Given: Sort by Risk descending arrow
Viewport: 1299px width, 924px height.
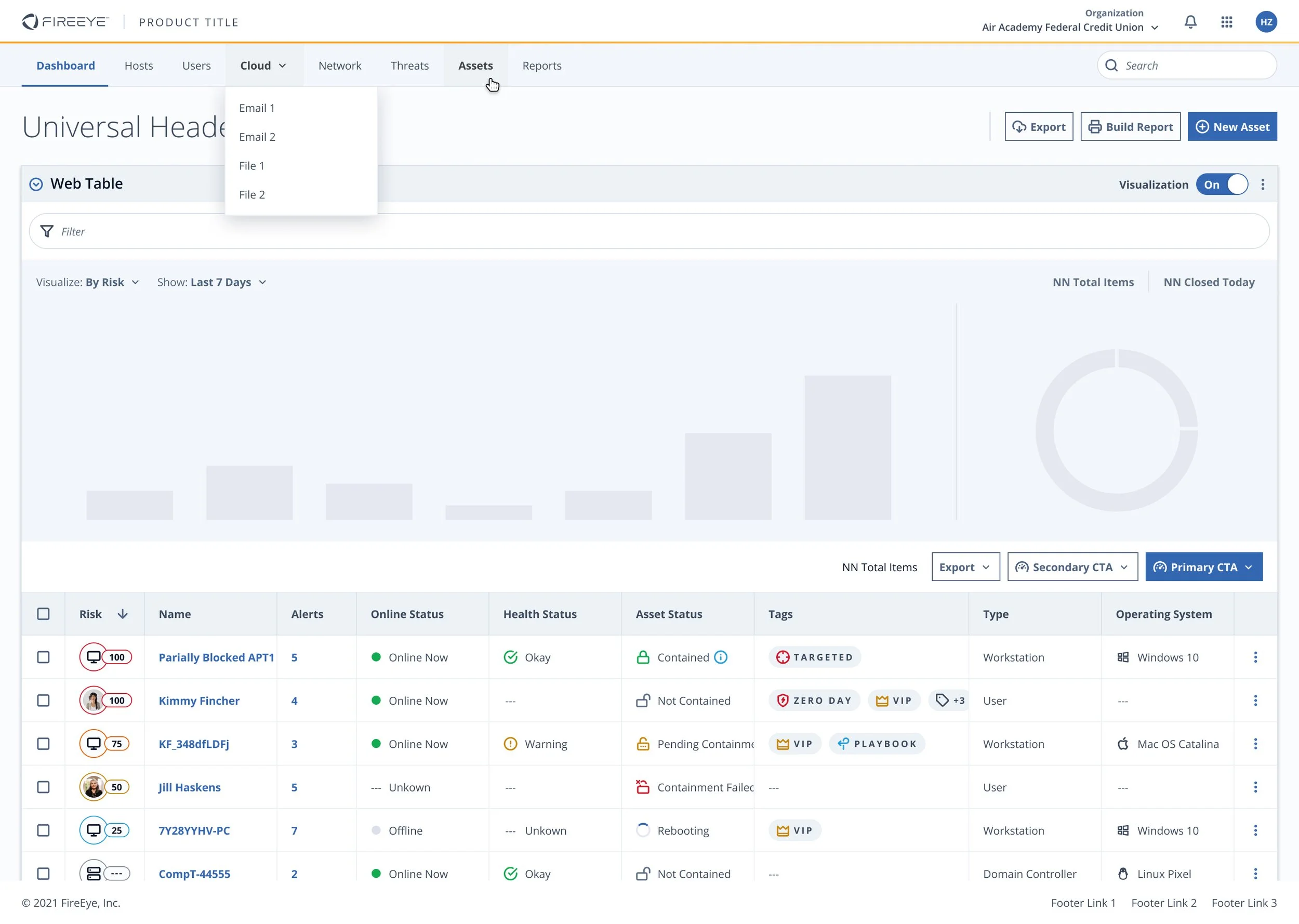Looking at the screenshot, I should [x=122, y=614].
